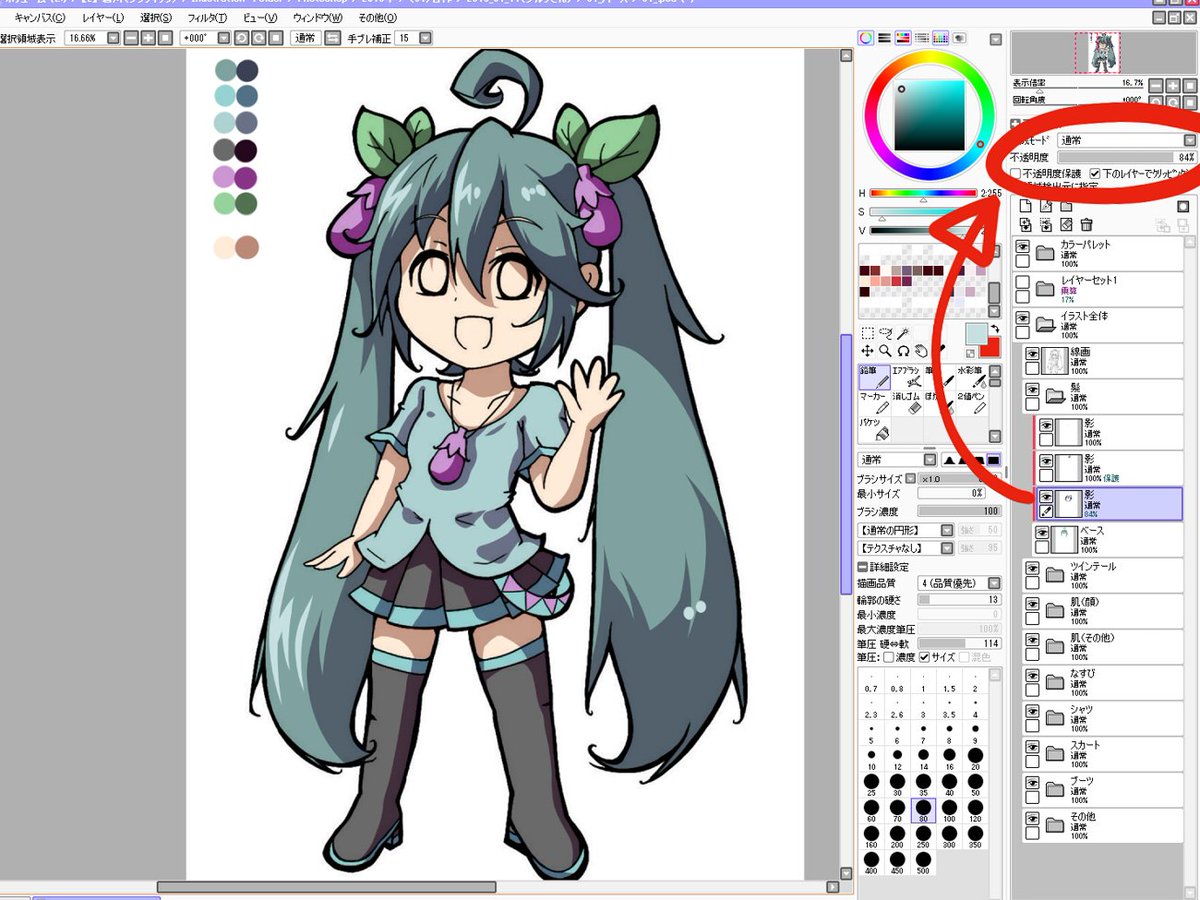1200x900 pixels.
Task: Hide the 線画 layer
Action: click(1032, 353)
